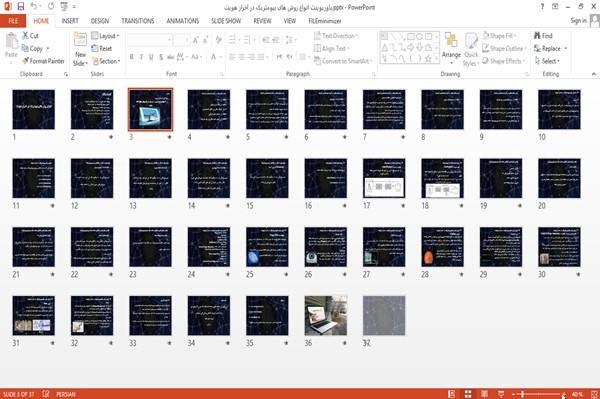The width and height of the screenshot is (600, 399).
Task: Click the Save icon in the quick access toolbar
Action: [21, 7]
